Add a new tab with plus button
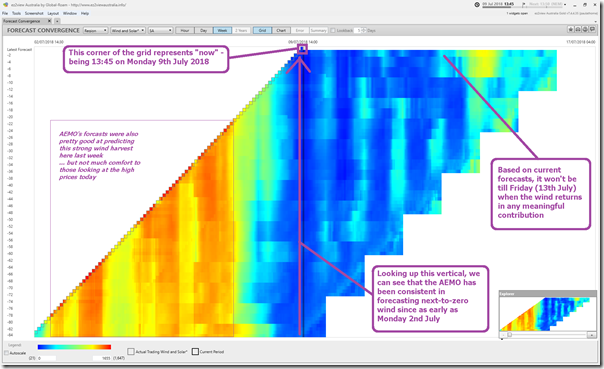The width and height of the screenshot is (604, 369). (x=57, y=21)
